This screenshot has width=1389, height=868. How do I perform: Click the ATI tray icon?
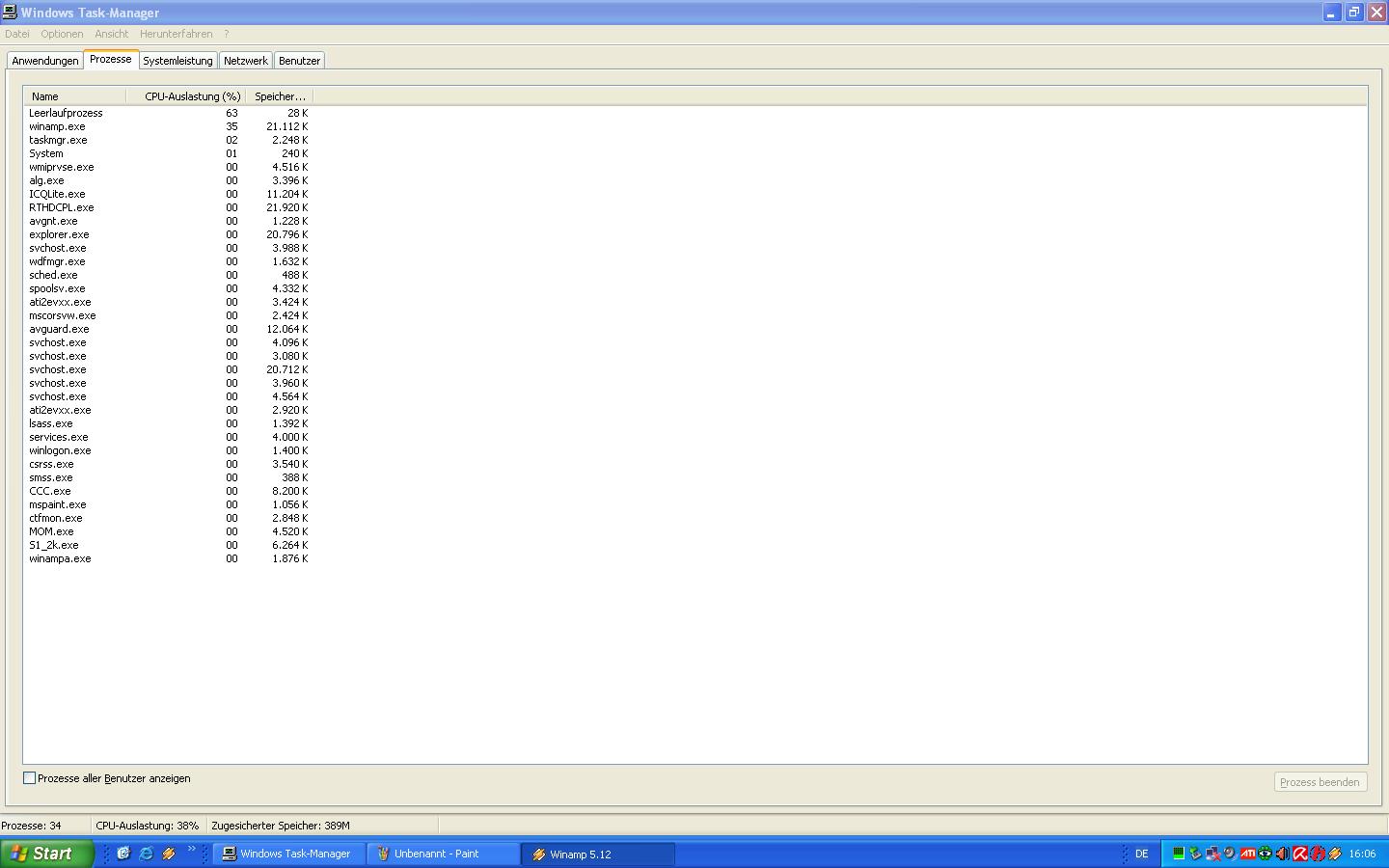(1248, 854)
